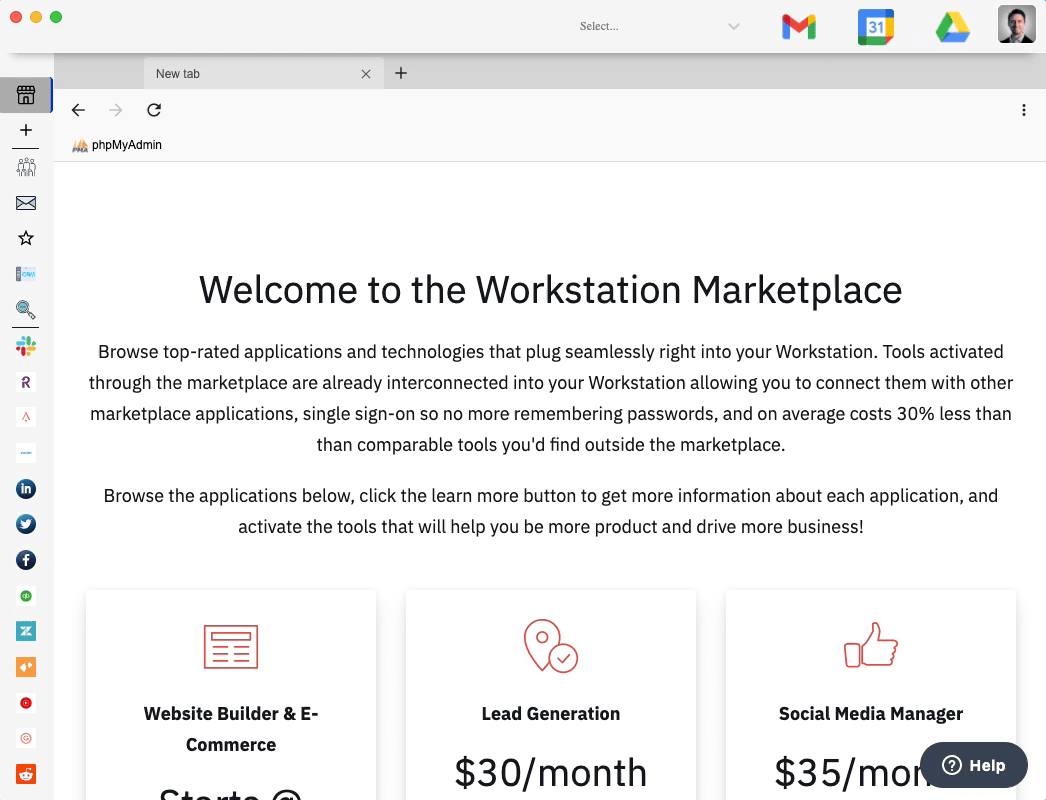The height and width of the screenshot is (800, 1046).
Task: Open the QuickBooks sidebar icon
Action: coord(26,596)
